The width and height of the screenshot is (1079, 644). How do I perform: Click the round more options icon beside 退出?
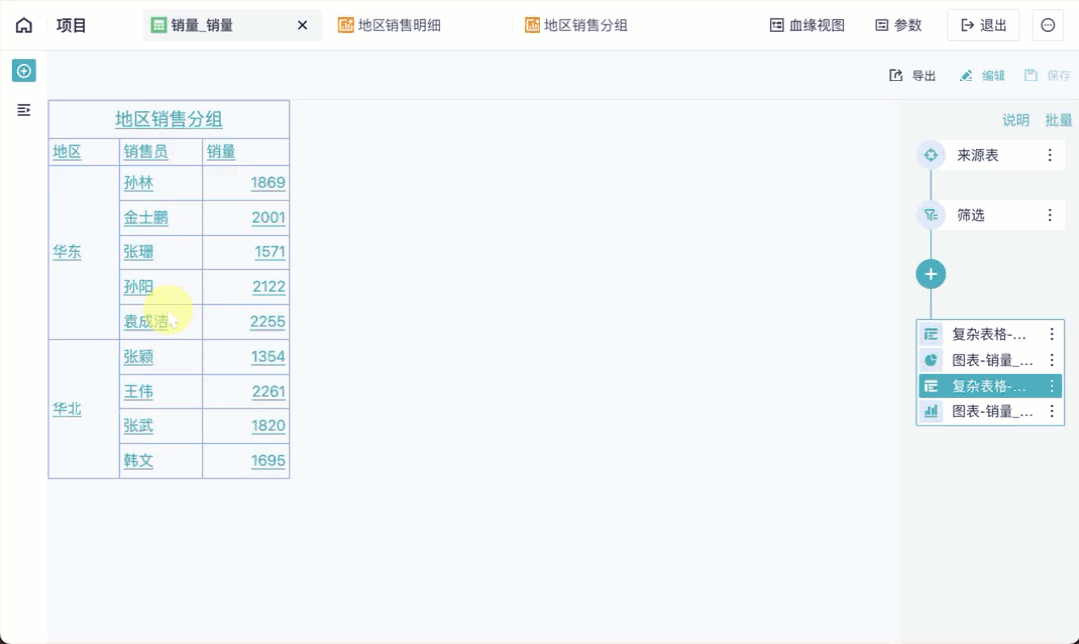1047,25
